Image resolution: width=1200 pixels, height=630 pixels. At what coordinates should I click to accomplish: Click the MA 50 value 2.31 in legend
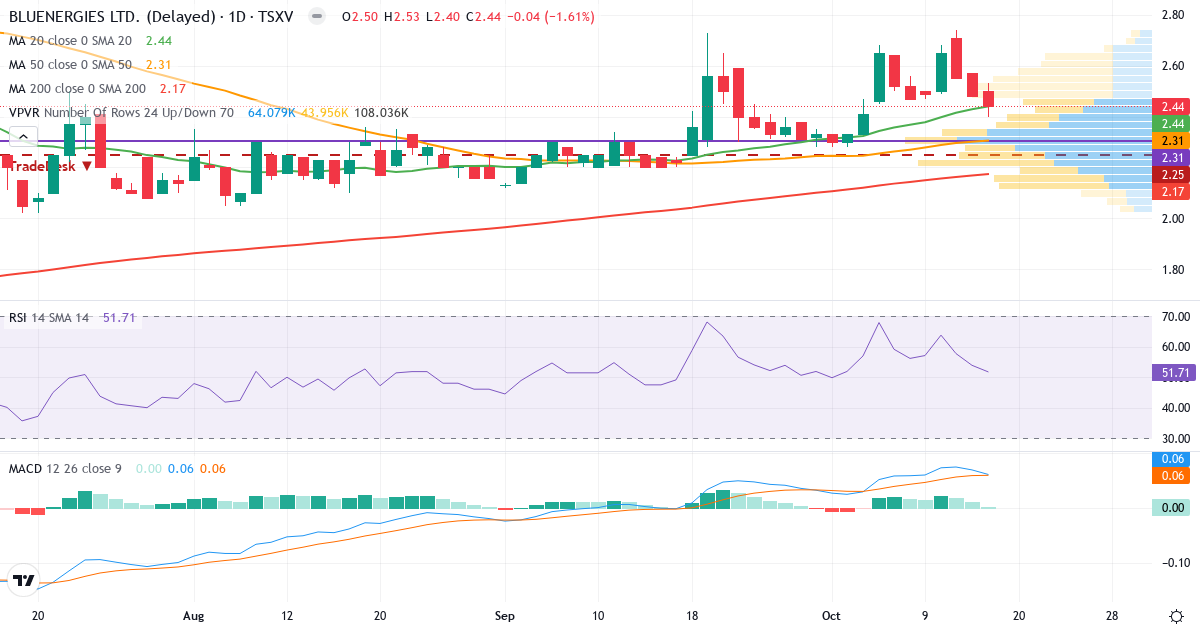tap(159, 64)
